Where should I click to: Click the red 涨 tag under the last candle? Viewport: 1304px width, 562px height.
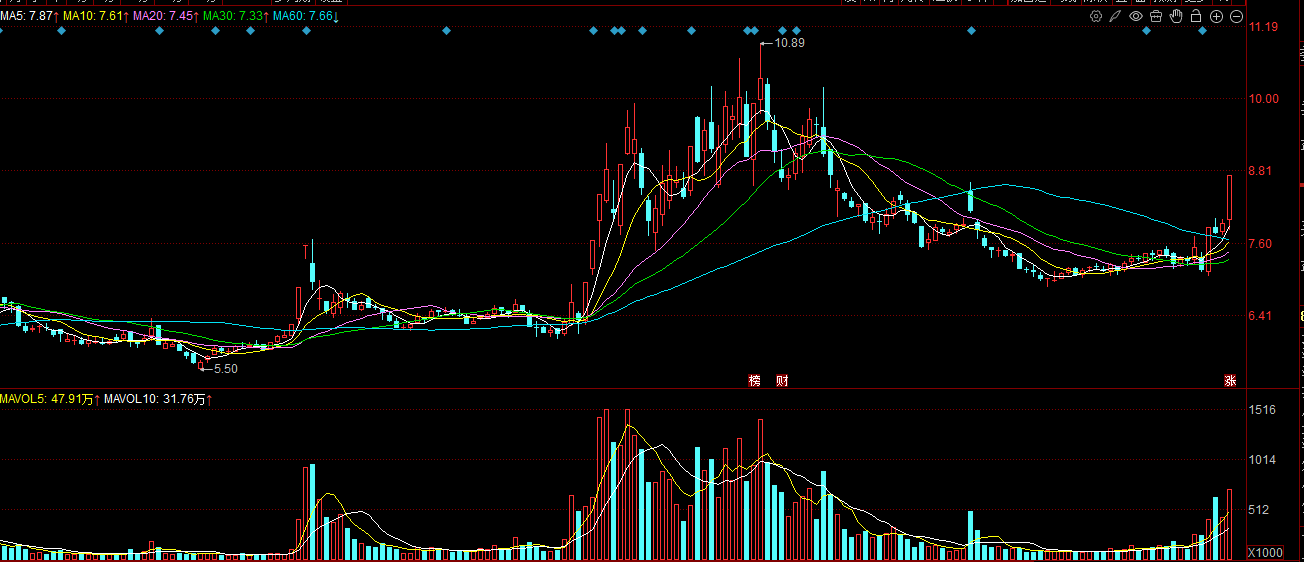[1230, 381]
